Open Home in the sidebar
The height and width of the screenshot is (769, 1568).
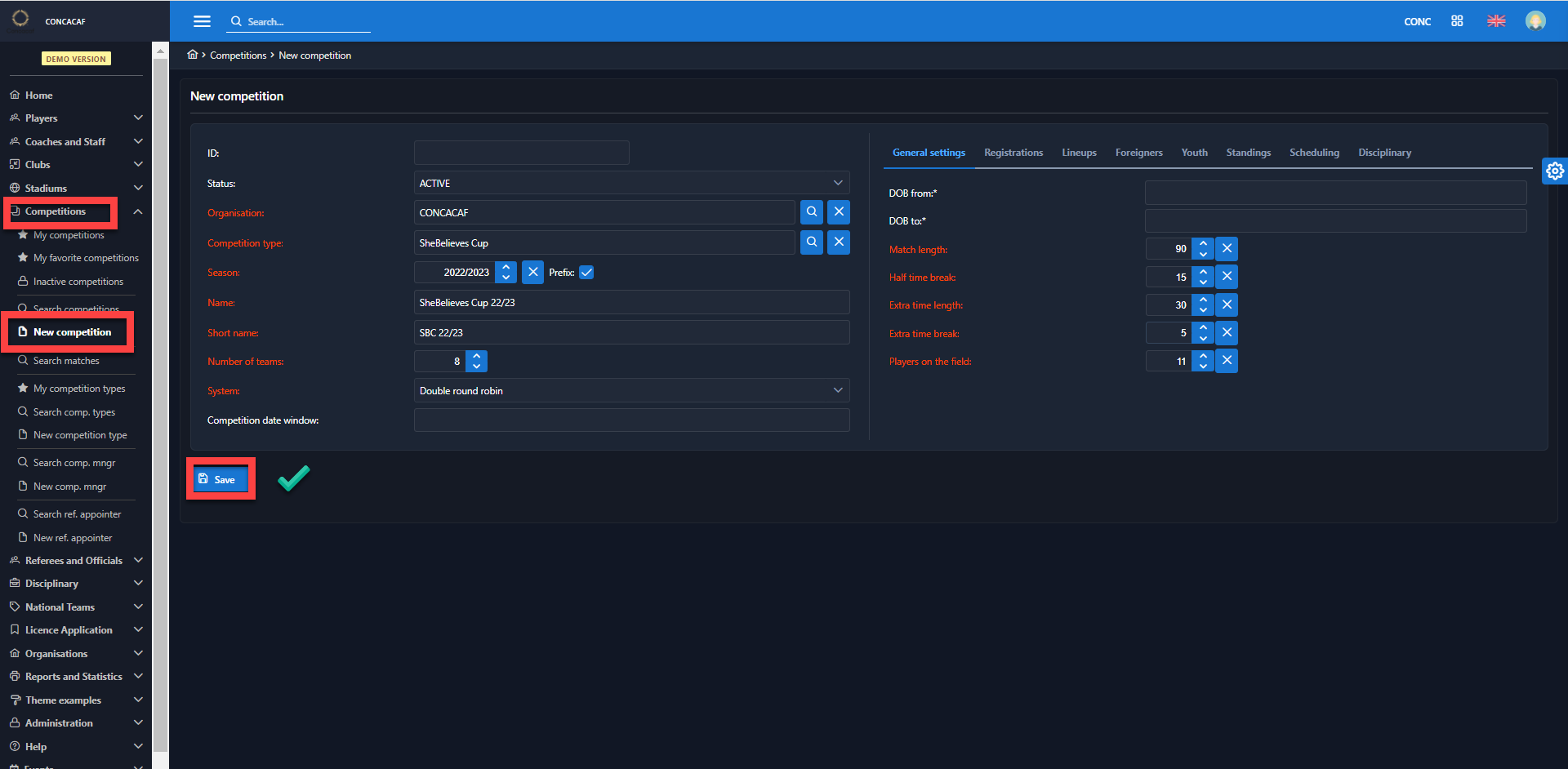[38, 95]
